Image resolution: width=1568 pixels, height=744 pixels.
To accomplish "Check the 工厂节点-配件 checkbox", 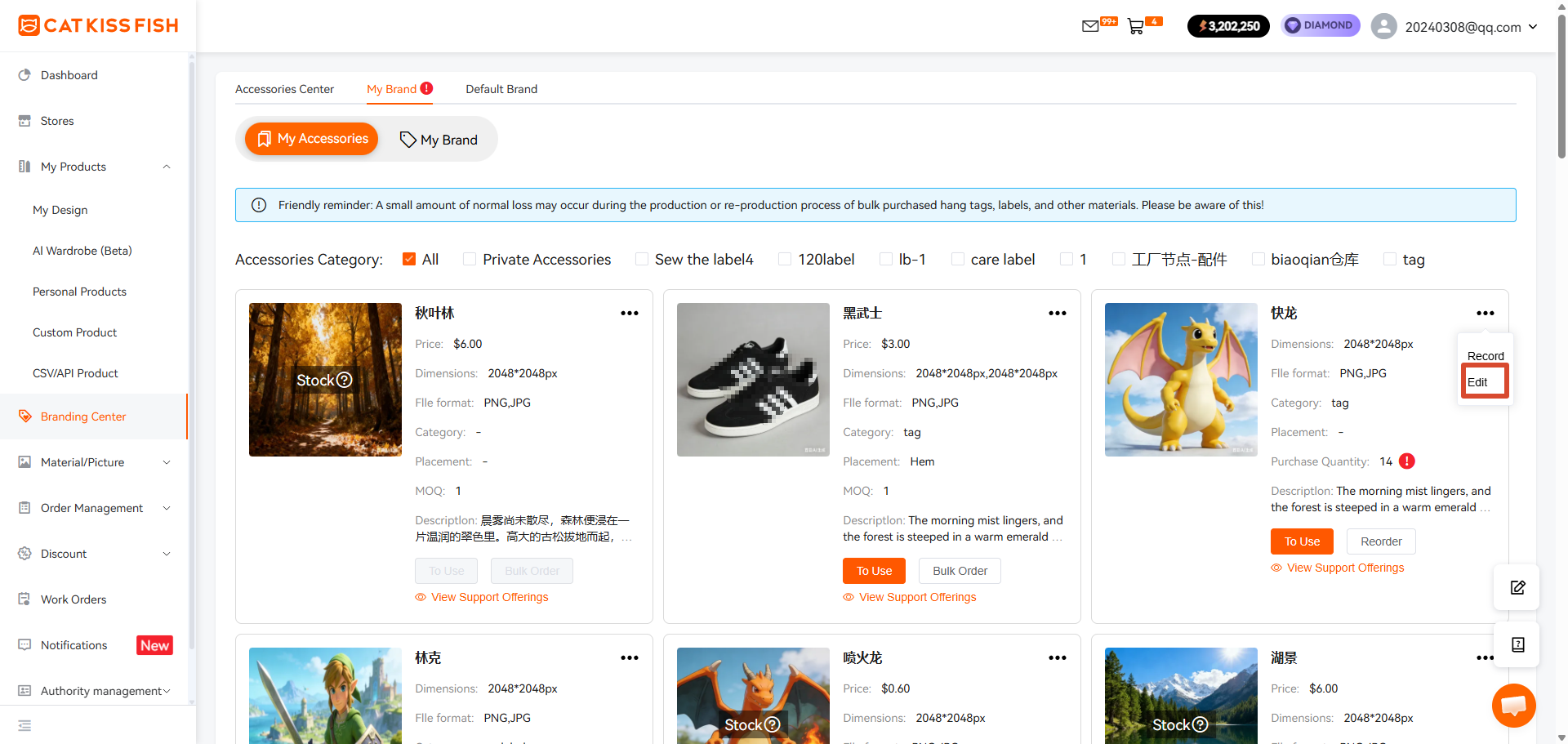I will pos(1119,259).
